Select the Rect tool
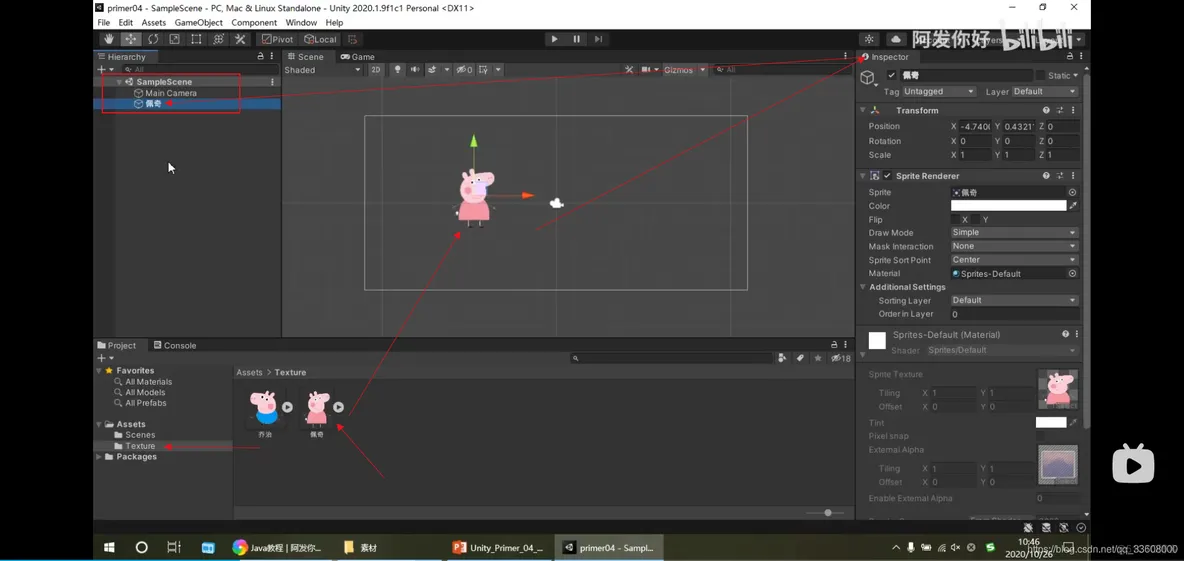The image size is (1184, 561). [196, 39]
